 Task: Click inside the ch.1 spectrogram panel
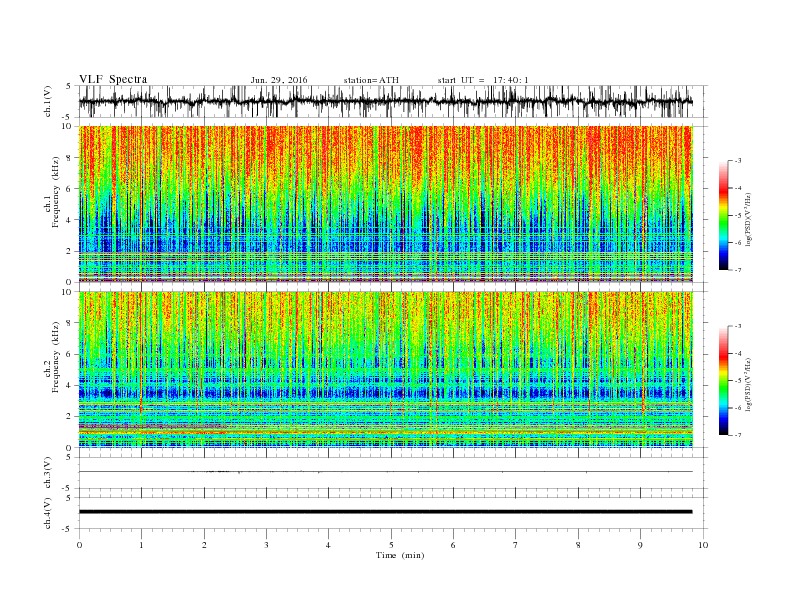coord(385,204)
